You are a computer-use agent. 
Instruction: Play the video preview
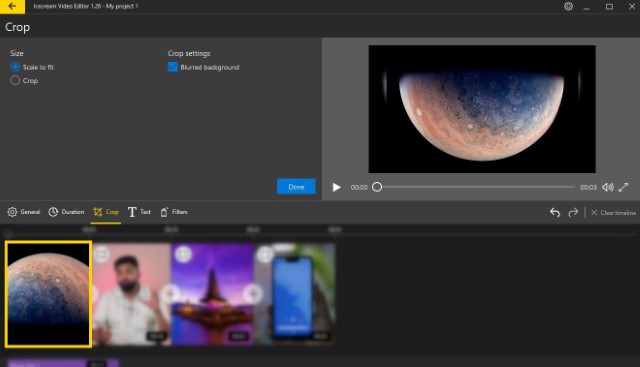point(336,187)
